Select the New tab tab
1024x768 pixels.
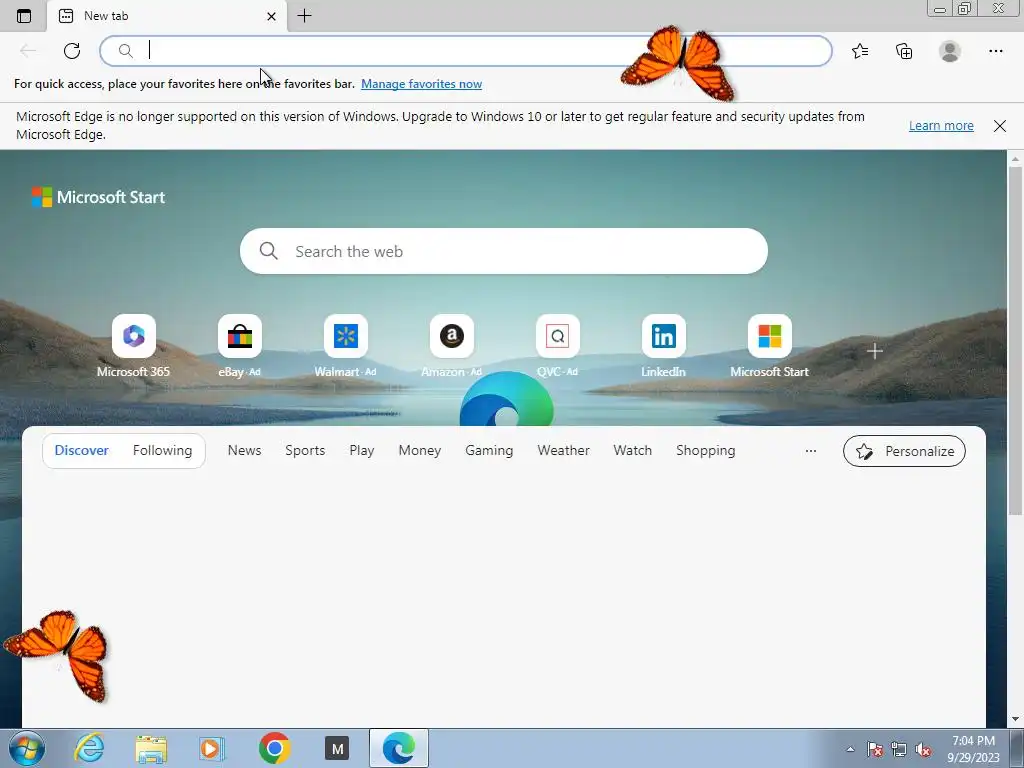click(x=167, y=16)
